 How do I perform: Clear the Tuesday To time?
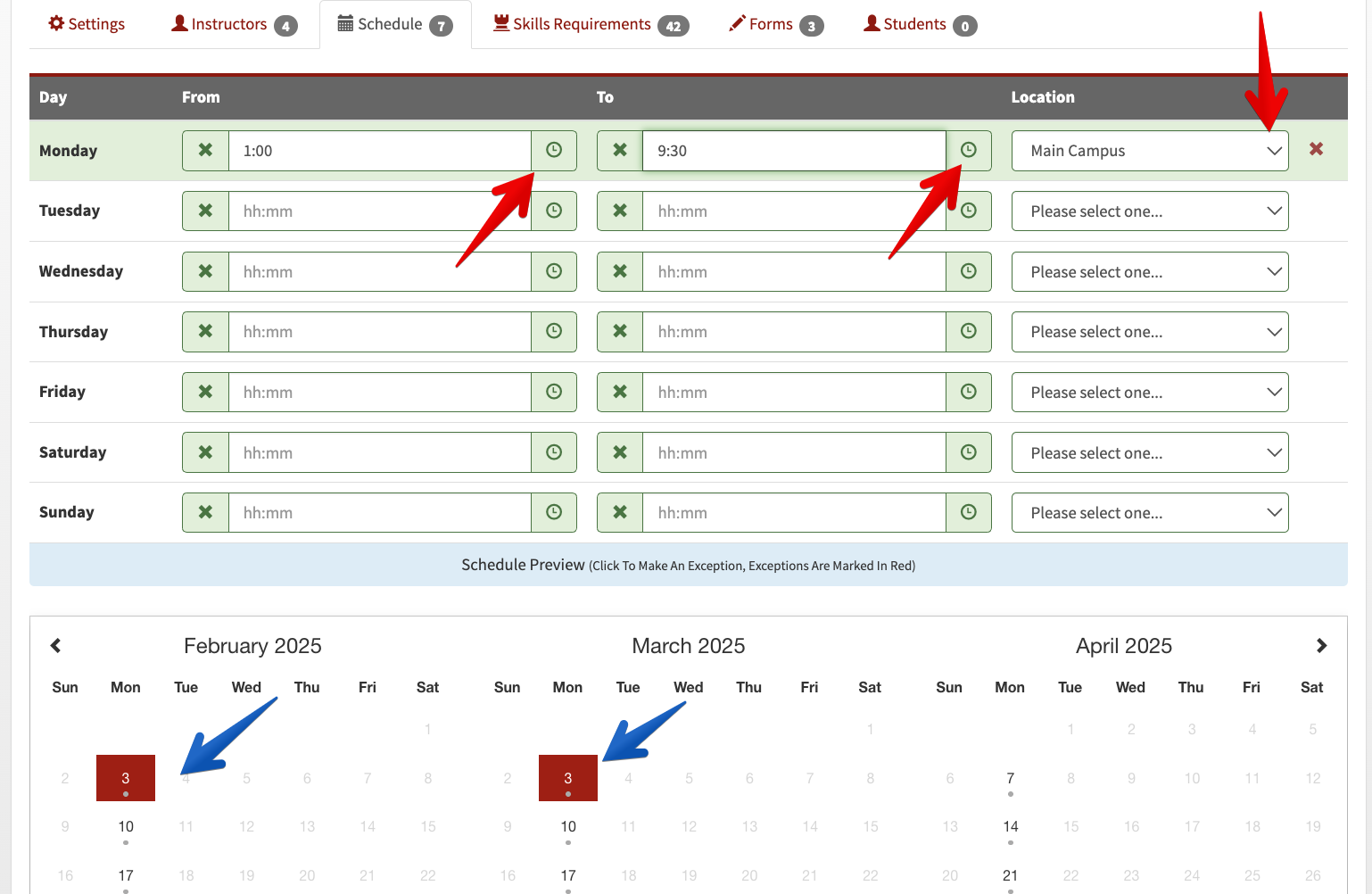[x=620, y=211]
